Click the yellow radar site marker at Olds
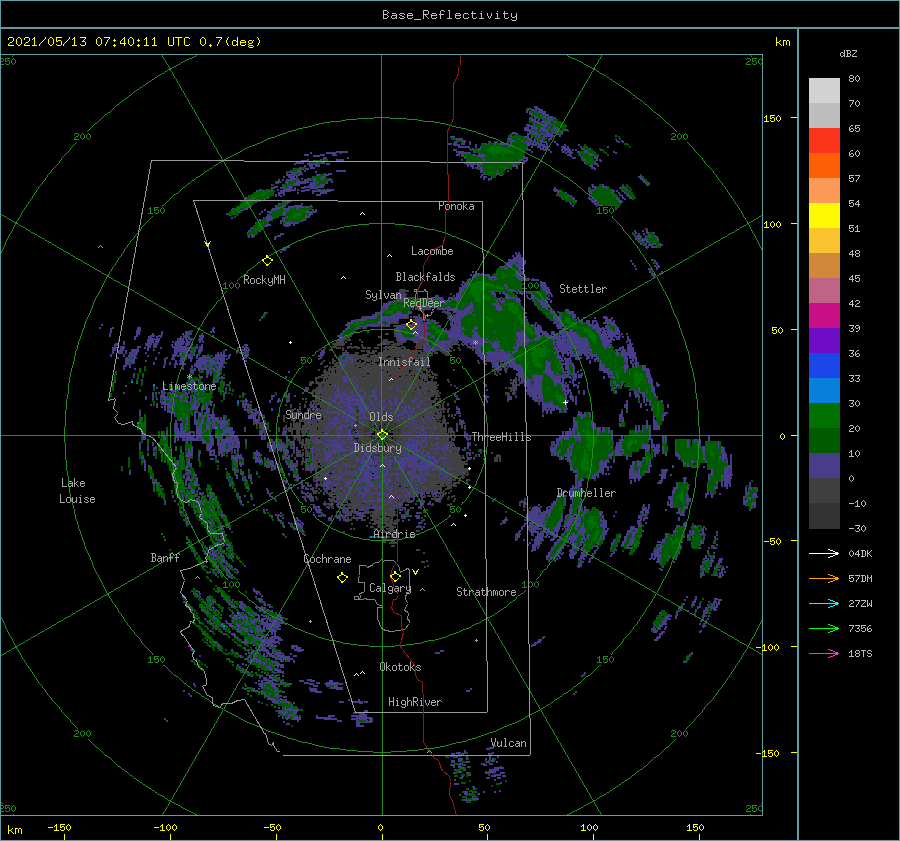Viewport: 900px width, 841px height. click(x=382, y=435)
